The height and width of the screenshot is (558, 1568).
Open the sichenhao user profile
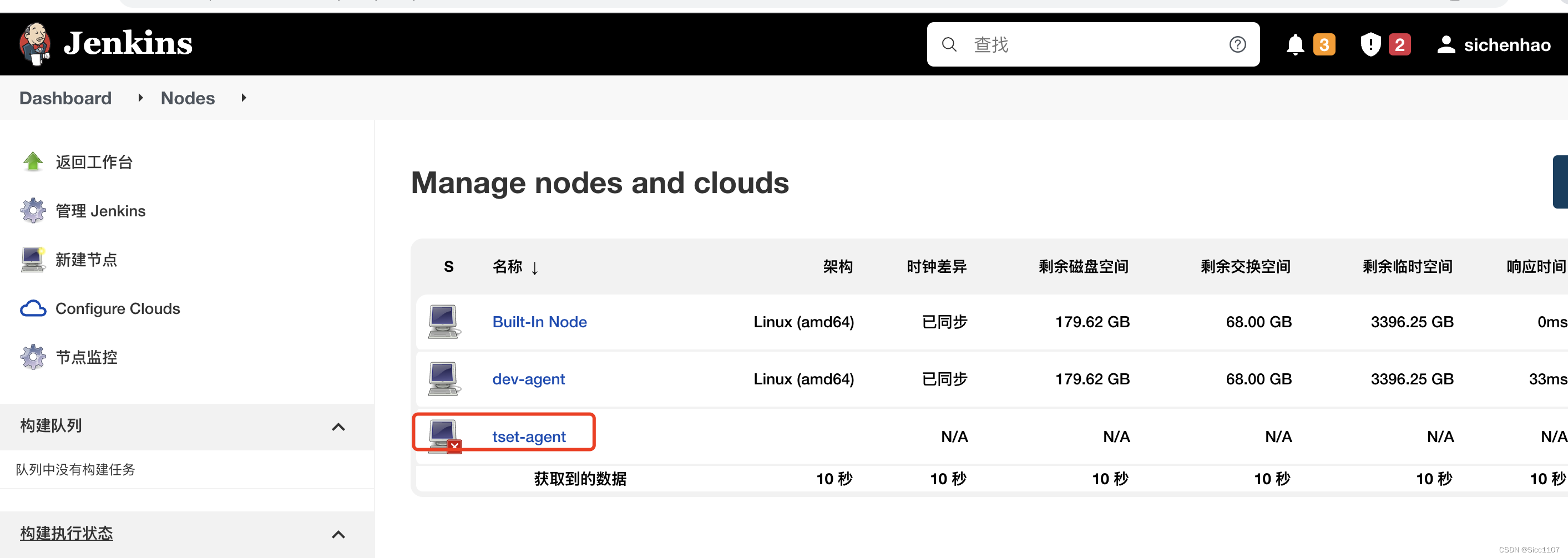coord(1493,44)
